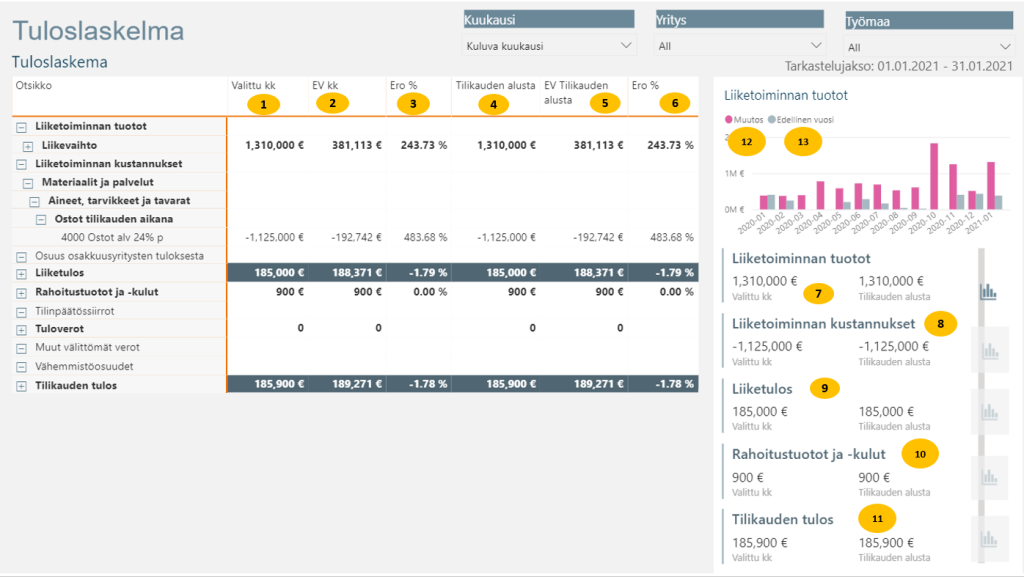Image resolution: width=1024 pixels, height=577 pixels.
Task: Open the Yritys filter dropdown
Action: tap(739, 46)
